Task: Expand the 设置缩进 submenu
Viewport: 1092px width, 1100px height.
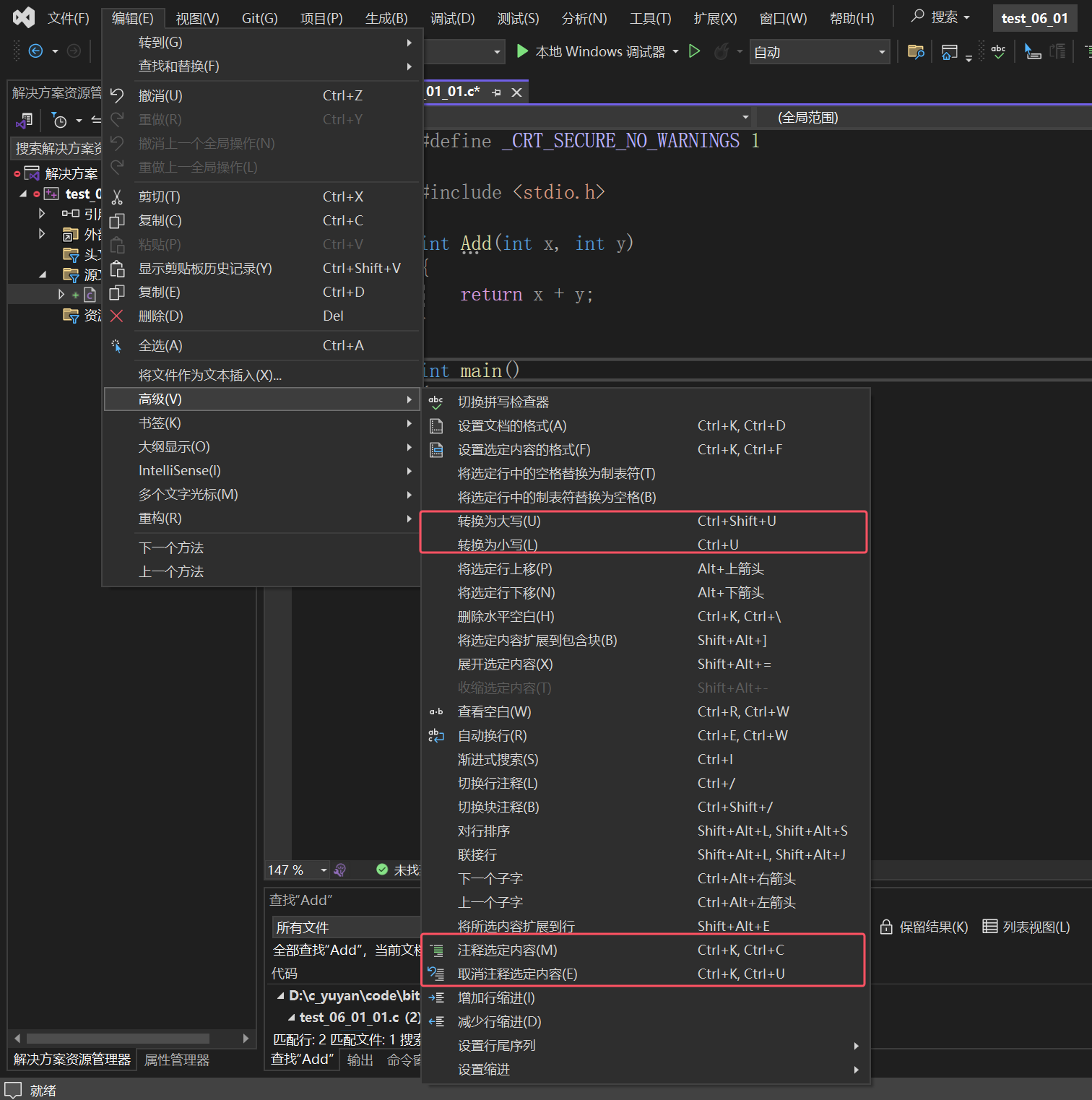Action: (x=646, y=1069)
